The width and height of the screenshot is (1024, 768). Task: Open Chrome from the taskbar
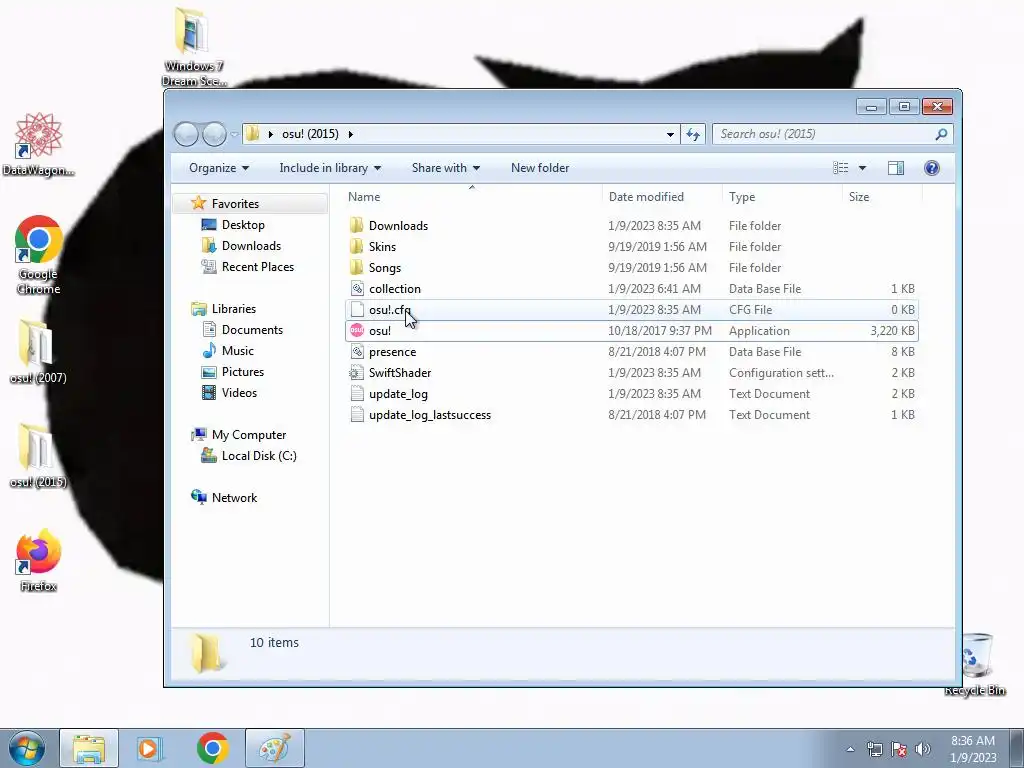tap(212, 748)
